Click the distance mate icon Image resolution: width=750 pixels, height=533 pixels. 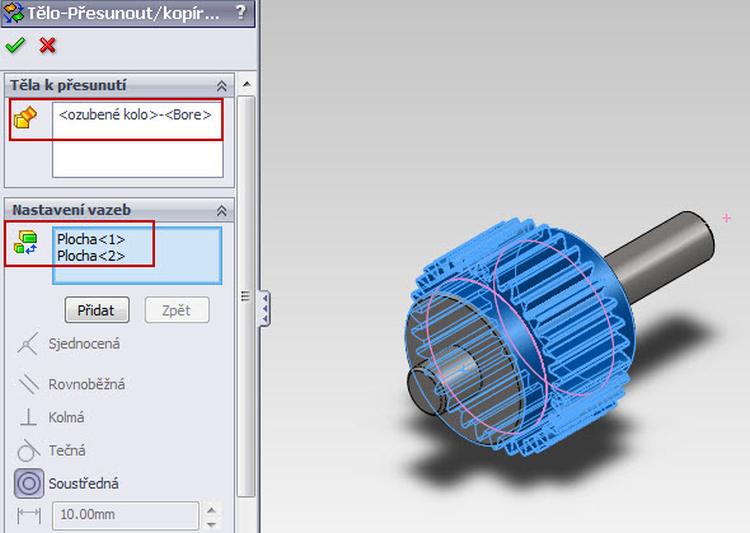point(29,515)
